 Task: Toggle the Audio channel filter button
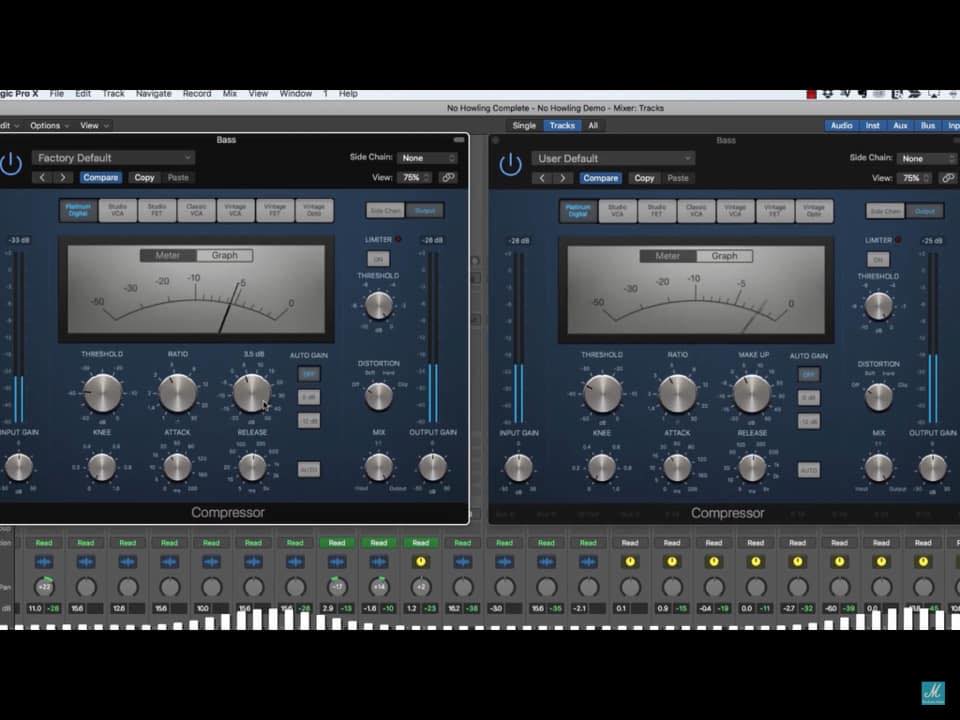[x=841, y=126]
